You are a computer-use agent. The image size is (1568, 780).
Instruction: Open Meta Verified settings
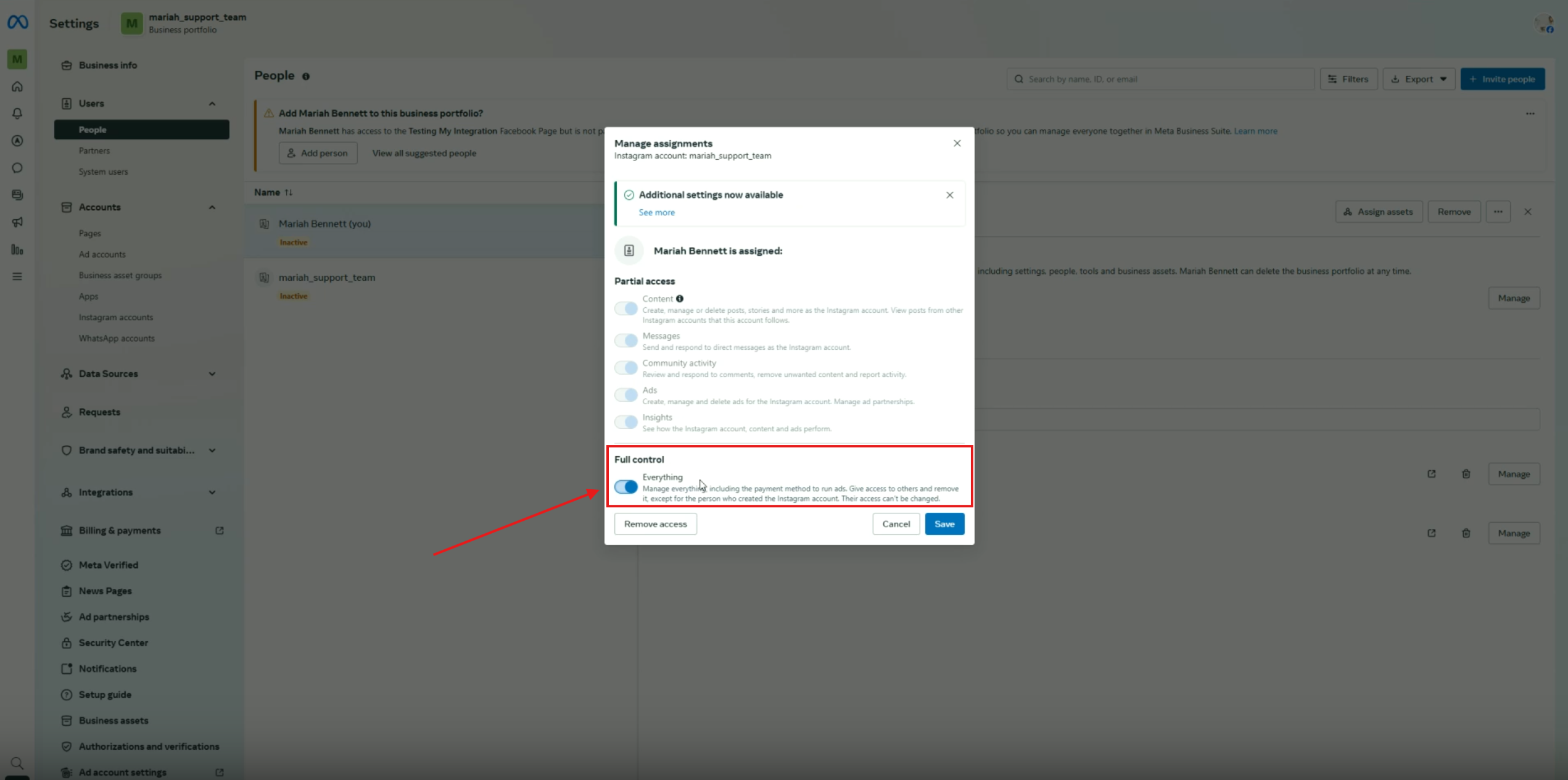point(109,565)
